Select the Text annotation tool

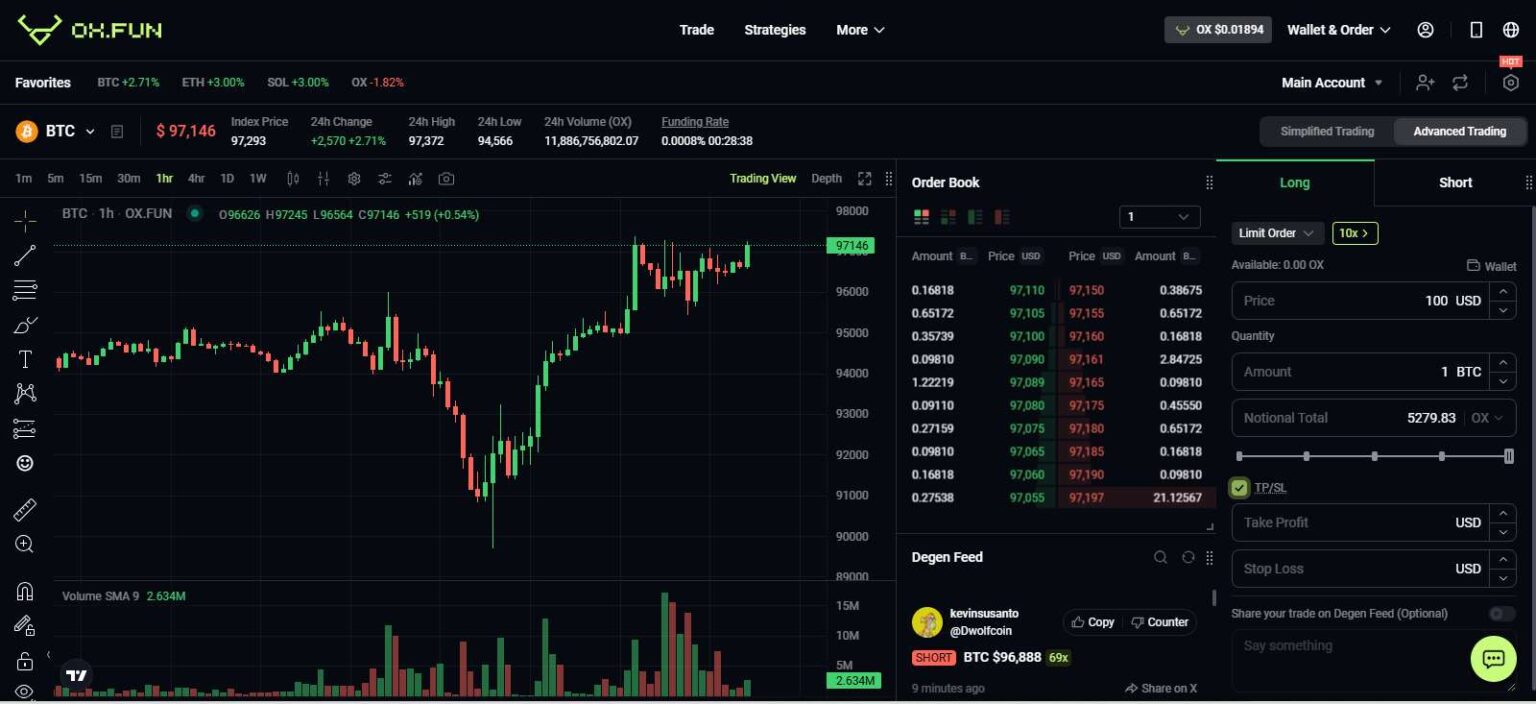[24, 359]
